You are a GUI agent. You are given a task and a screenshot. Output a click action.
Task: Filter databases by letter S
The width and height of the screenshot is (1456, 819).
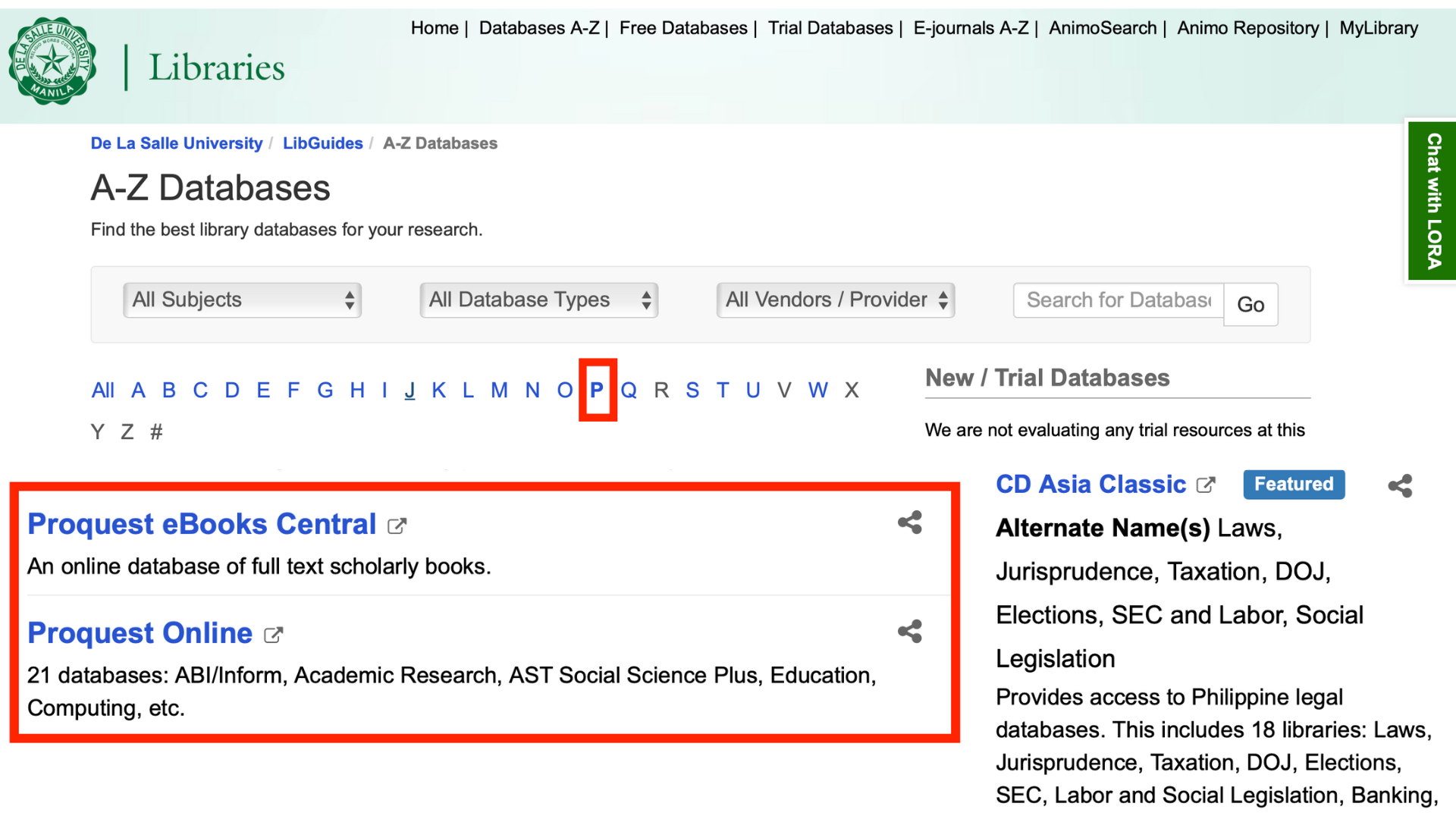pyautogui.click(x=692, y=391)
